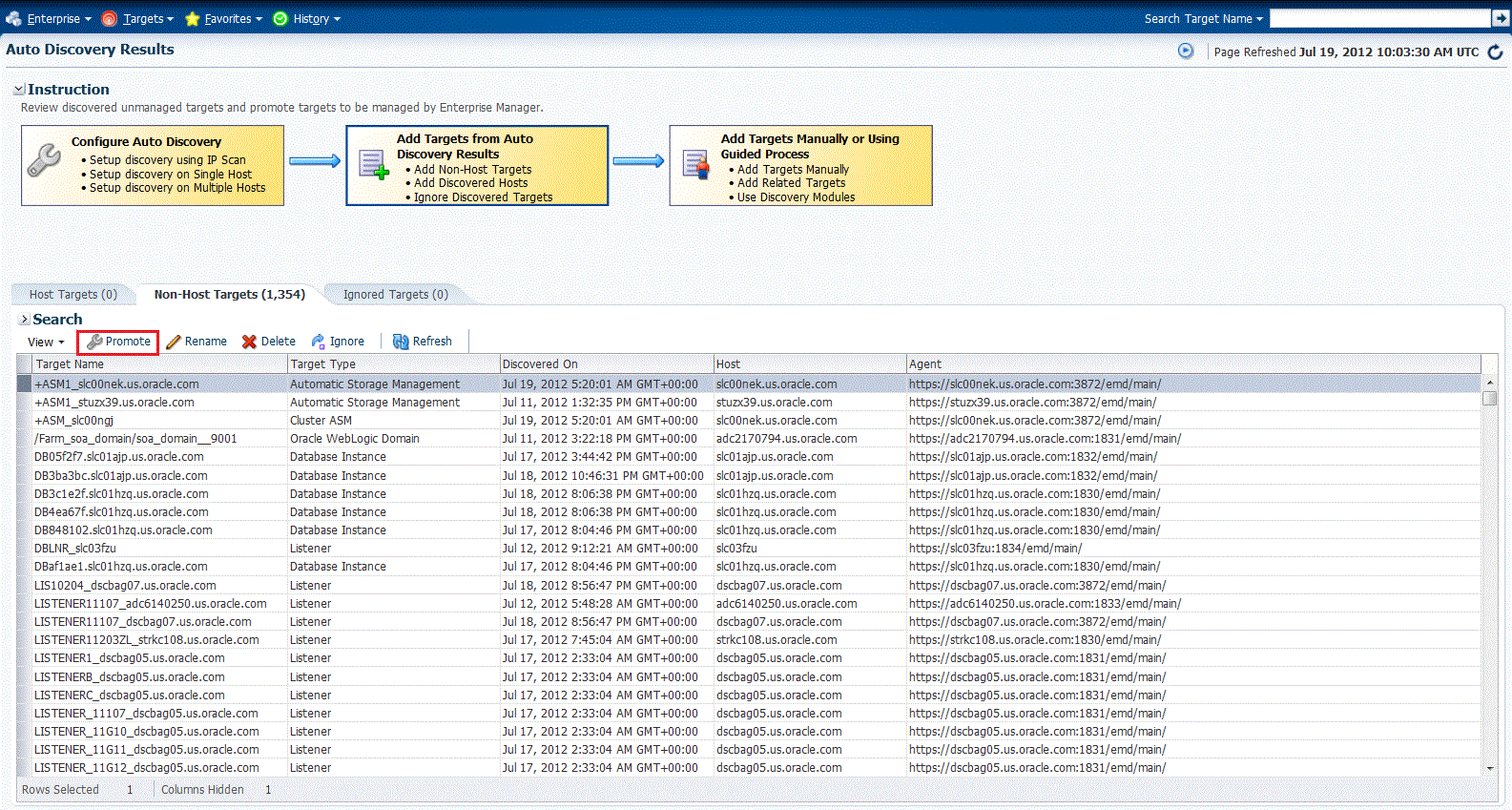Viewport: 1512px width, 810px height.
Task: Click Setup discovery on Multiple Hosts
Action: [x=177, y=187]
